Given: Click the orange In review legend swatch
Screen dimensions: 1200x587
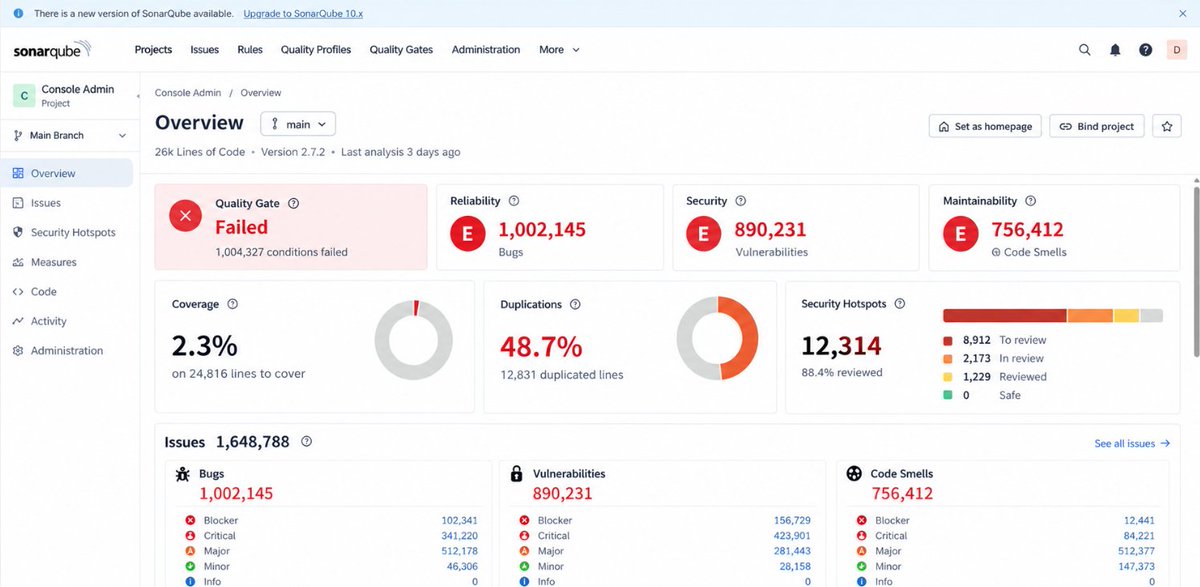Looking at the screenshot, I should click(x=949, y=359).
